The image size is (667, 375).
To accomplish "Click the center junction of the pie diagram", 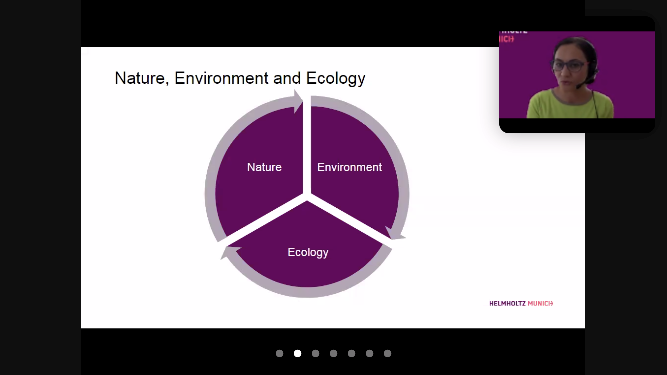I will (x=307, y=197).
